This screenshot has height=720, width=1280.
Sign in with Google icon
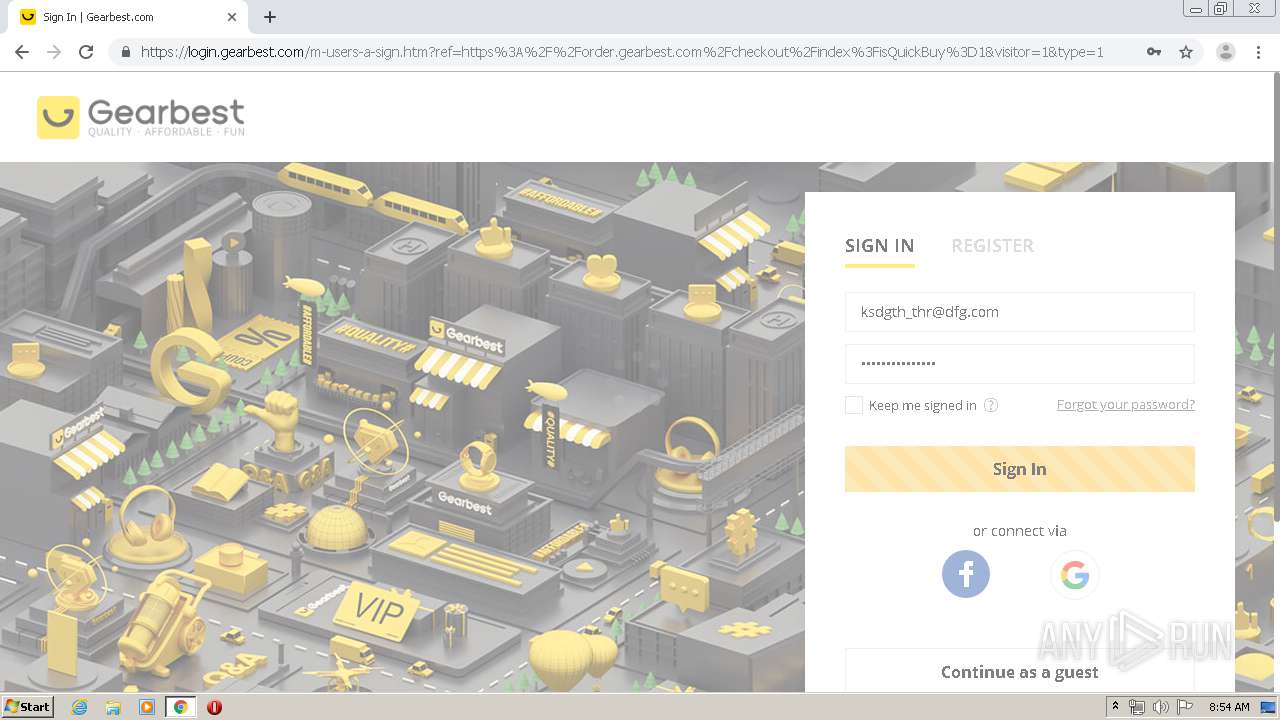click(1075, 574)
